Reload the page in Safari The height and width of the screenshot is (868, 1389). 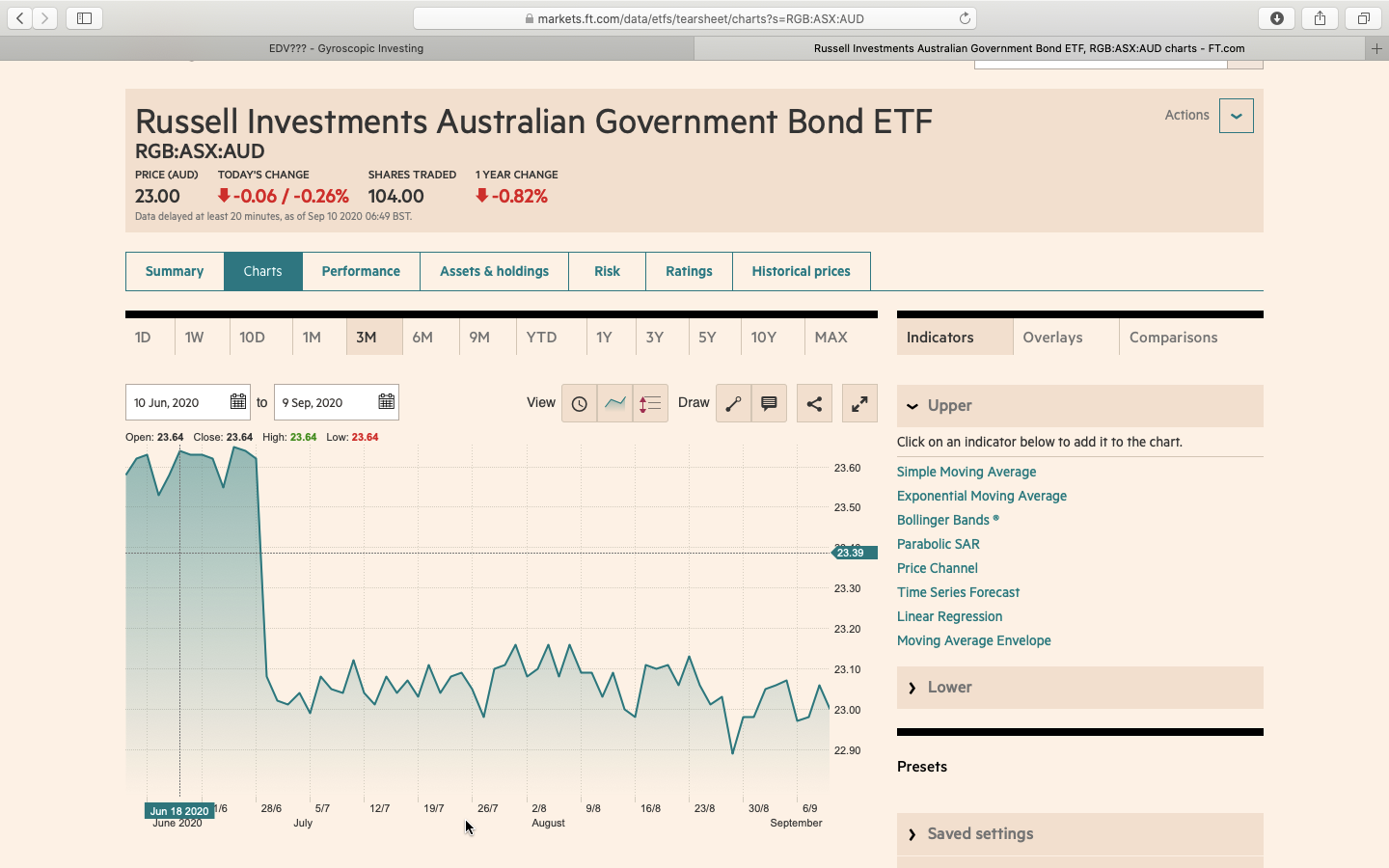[x=964, y=18]
